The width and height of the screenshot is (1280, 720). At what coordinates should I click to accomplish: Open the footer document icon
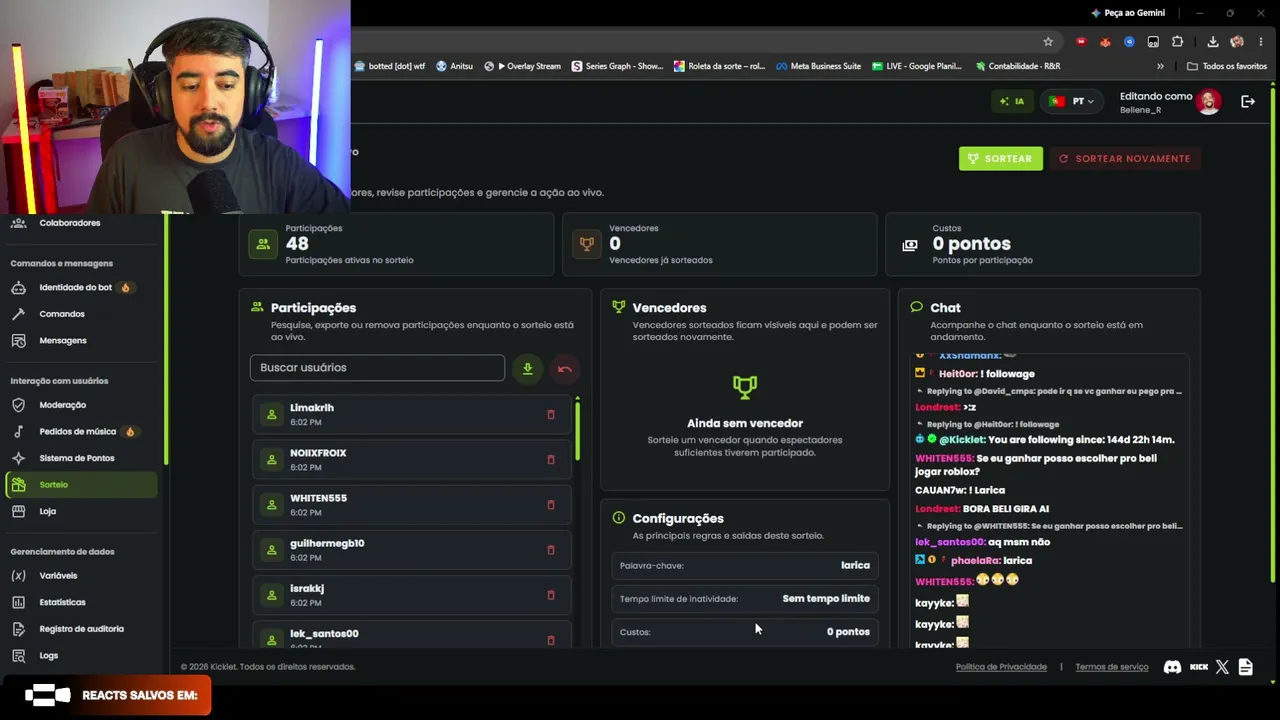[x=1245, y=667]
